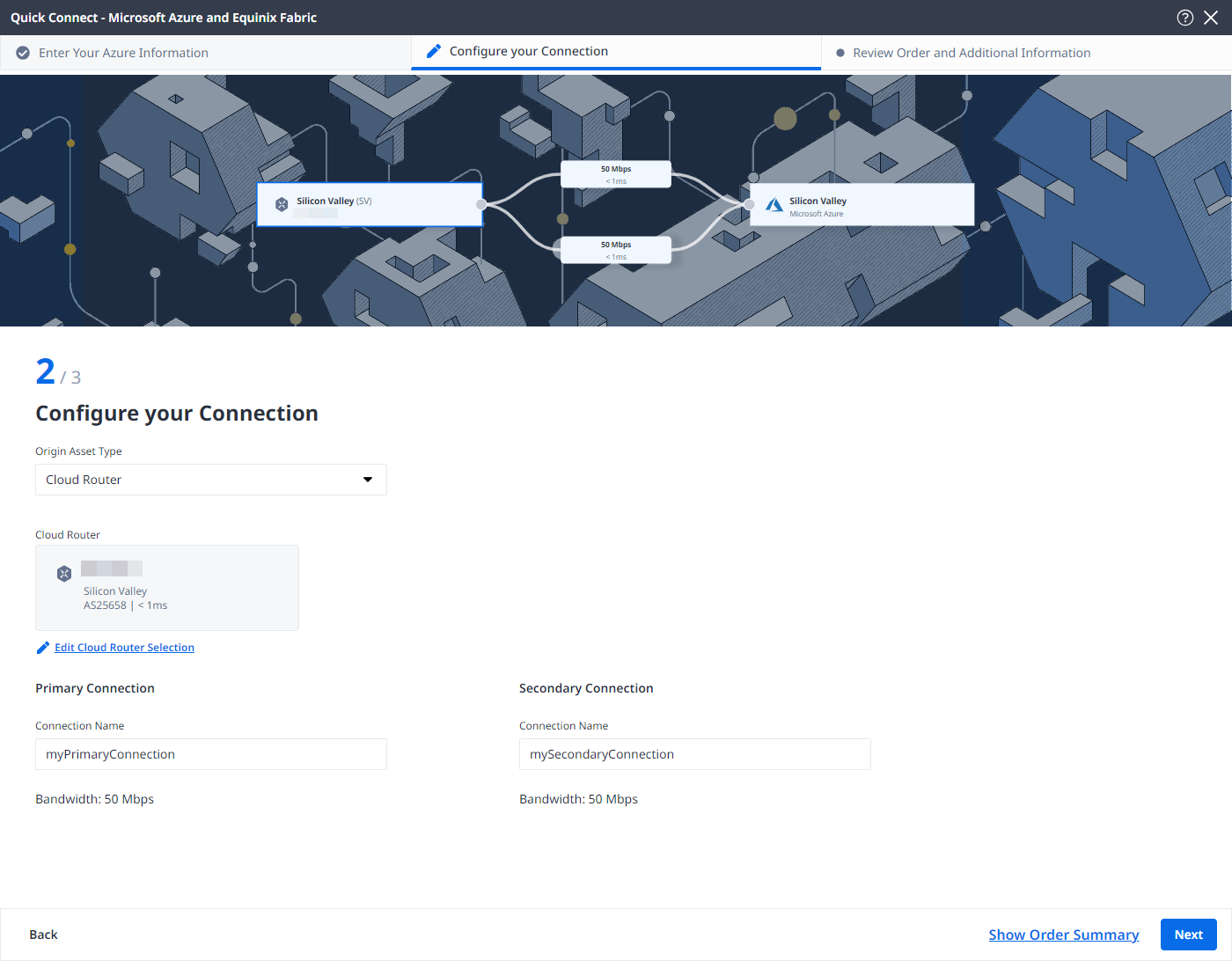Click the help question mark icon

1185,18
